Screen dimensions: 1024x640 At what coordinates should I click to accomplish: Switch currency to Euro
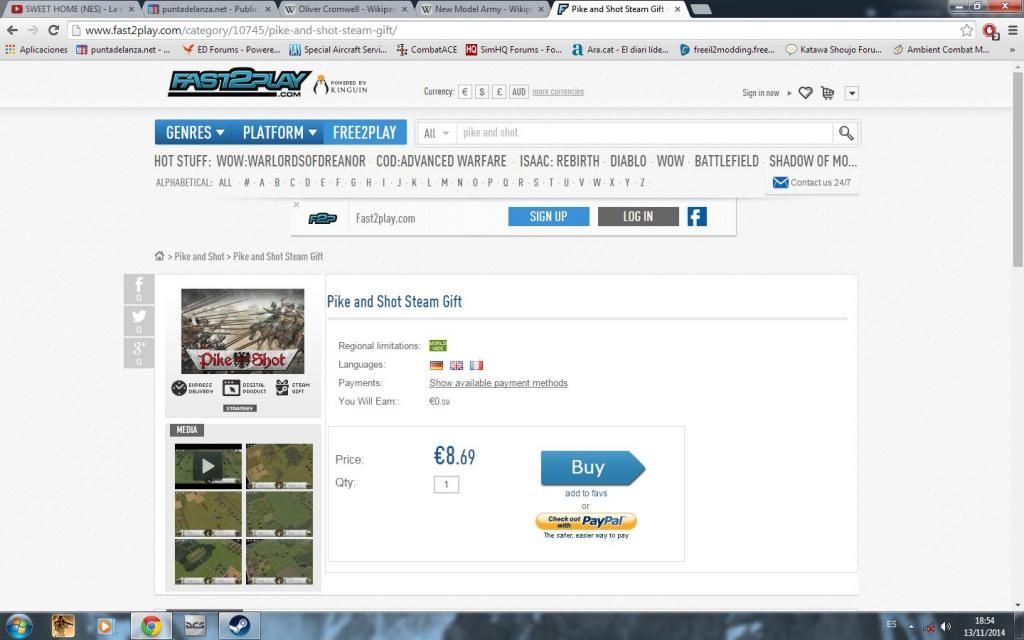click(x=465, y=92)
